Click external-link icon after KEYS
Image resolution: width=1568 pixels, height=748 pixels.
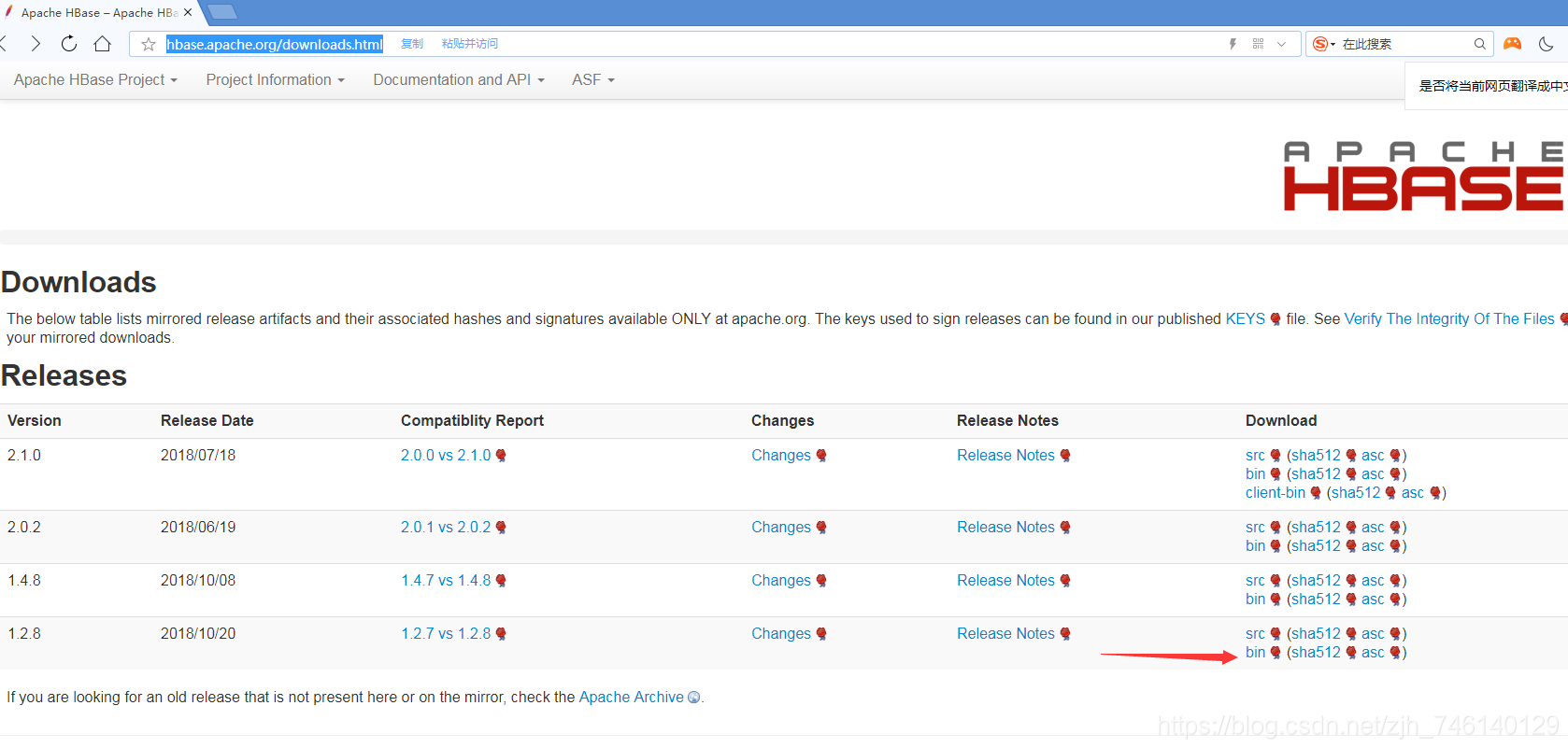coord(1275,319)
